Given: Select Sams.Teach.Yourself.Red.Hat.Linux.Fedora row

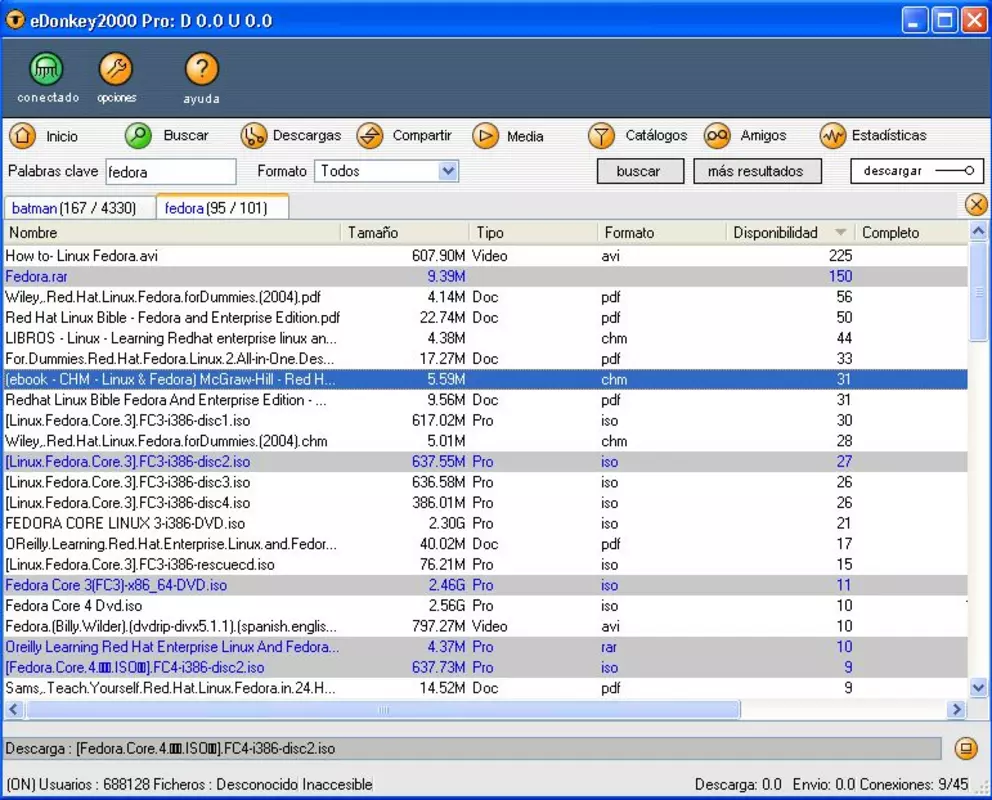Looking at the screenshot, I should [486, 687].
